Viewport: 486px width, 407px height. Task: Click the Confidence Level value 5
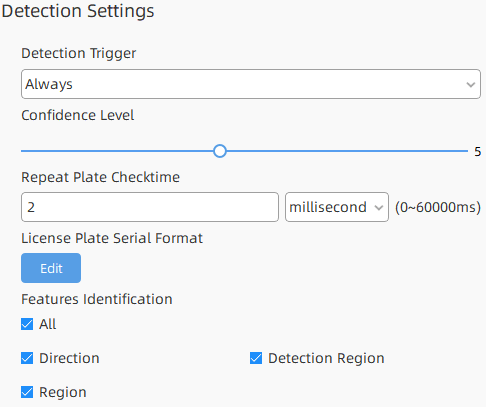(478, 152)
